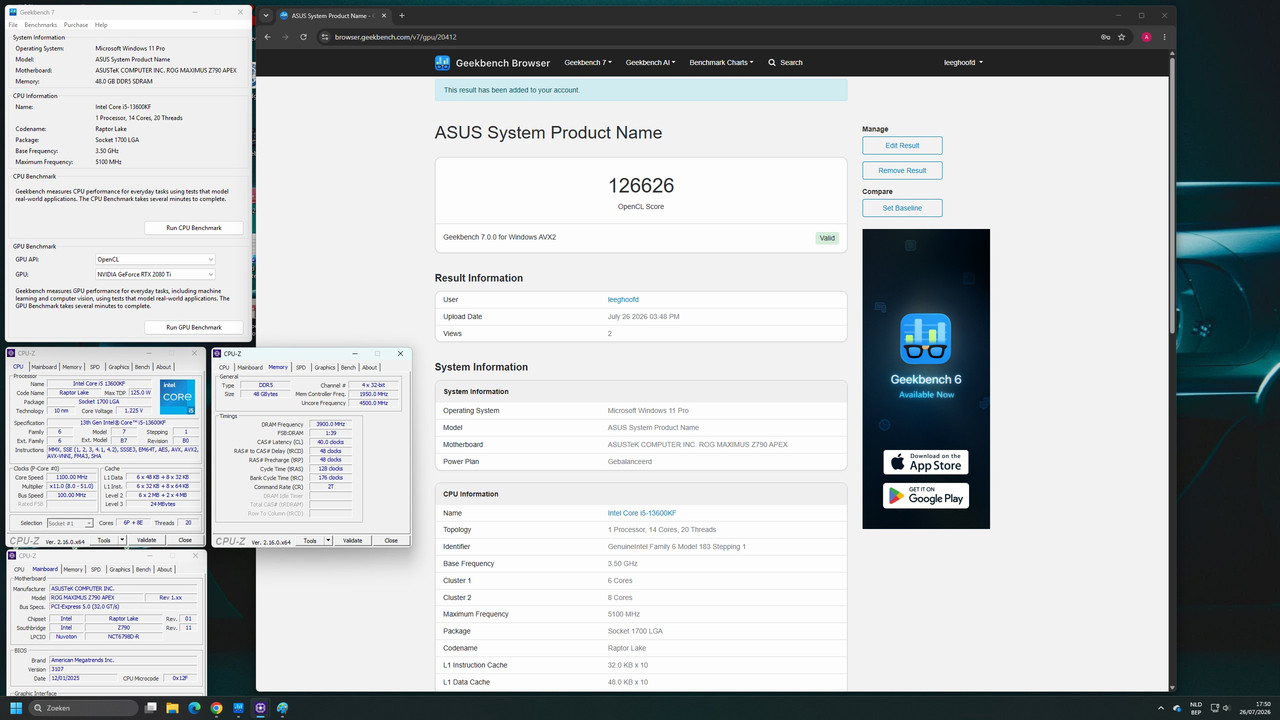Open Chrome's three-dot menu
This screenshot has width=1280, height=720.
[x=1164, y=37]
